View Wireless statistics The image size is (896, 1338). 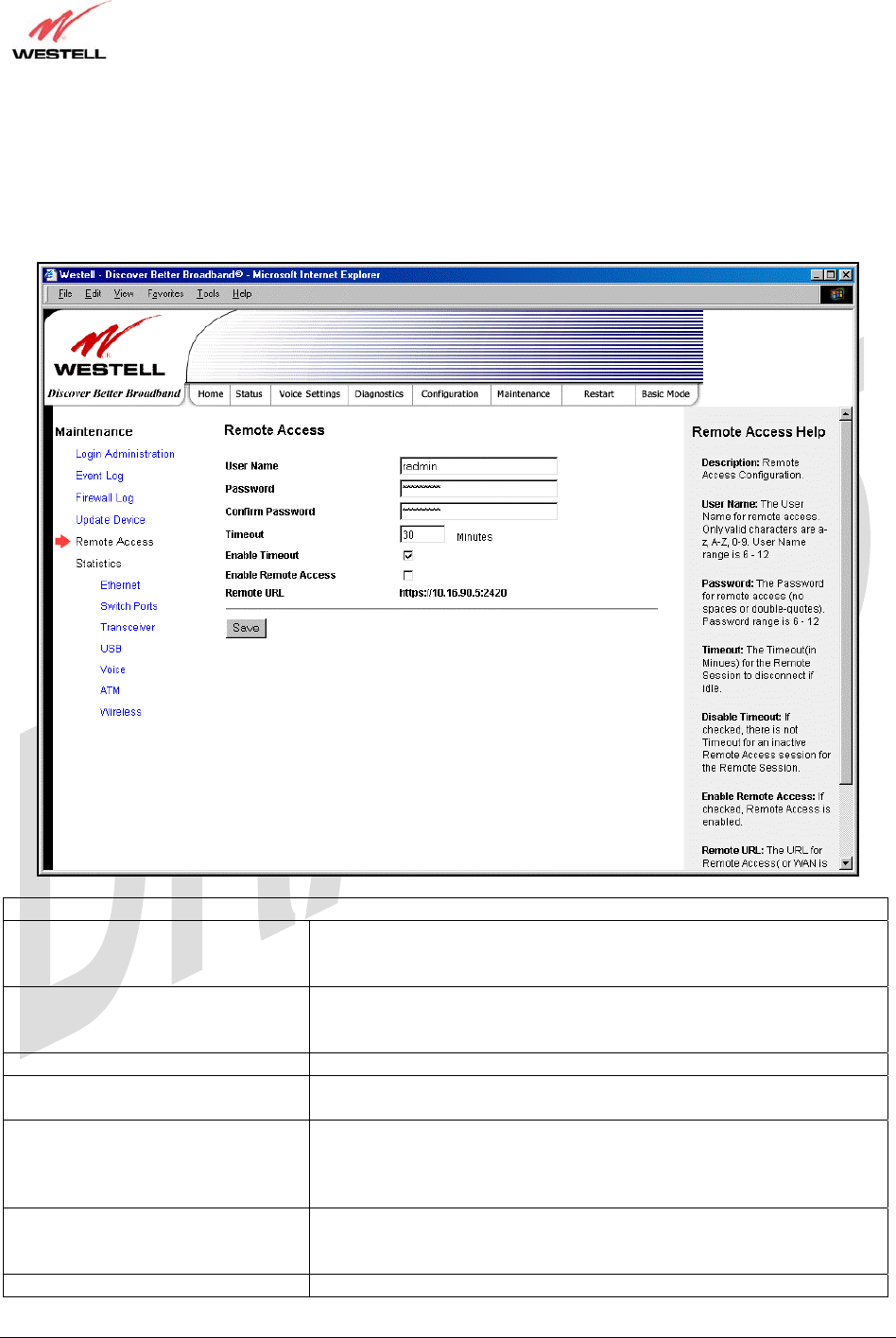(121, 712)
